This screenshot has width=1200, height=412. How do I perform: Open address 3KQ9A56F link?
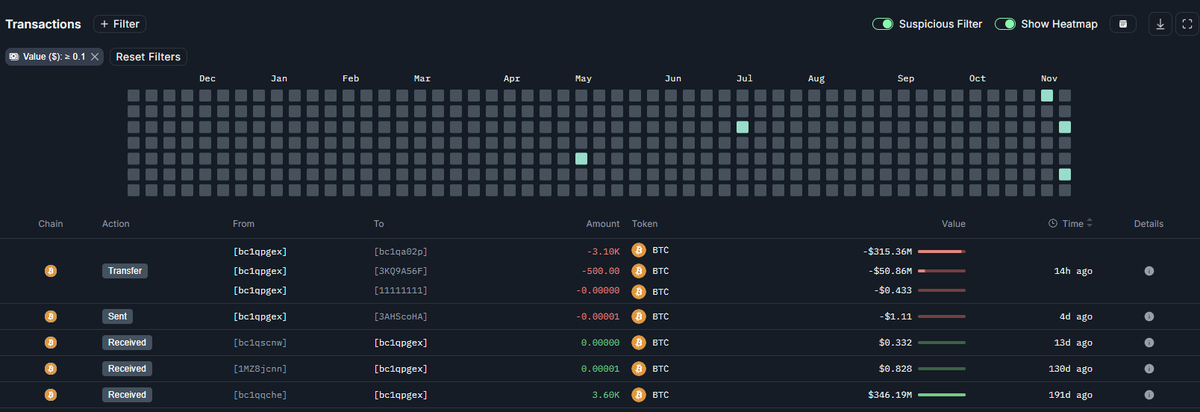click(400, 271)
